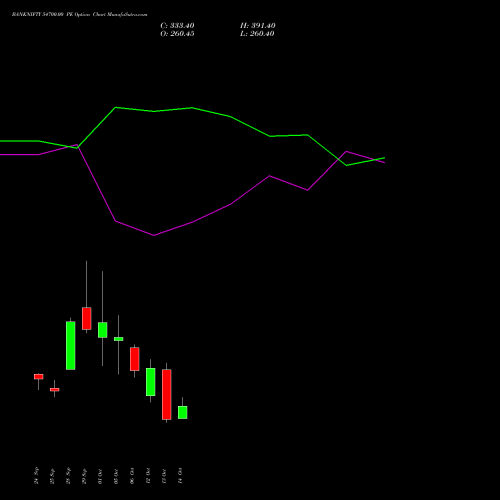Click the BANKNIFTY 54700.00 PE chart title
500x500 pixels.
coord(79,15)
